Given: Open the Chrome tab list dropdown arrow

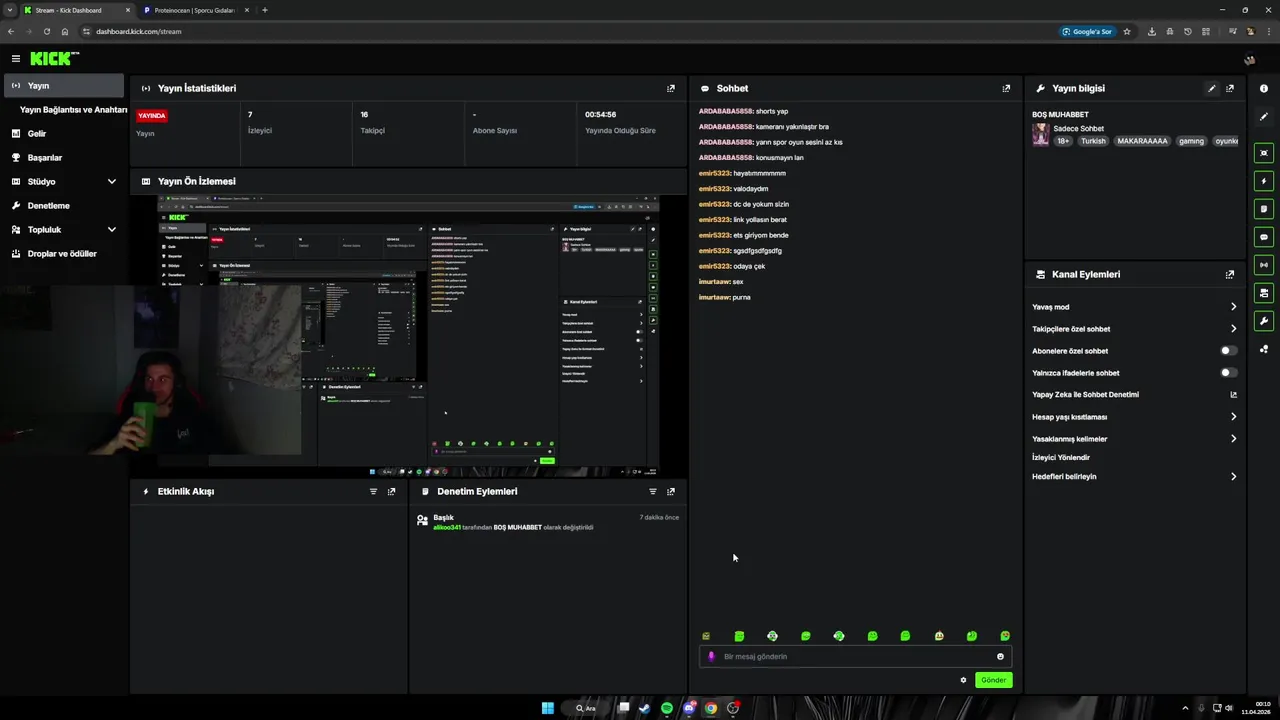Looking at the screenshot, I should coord(9,10).
